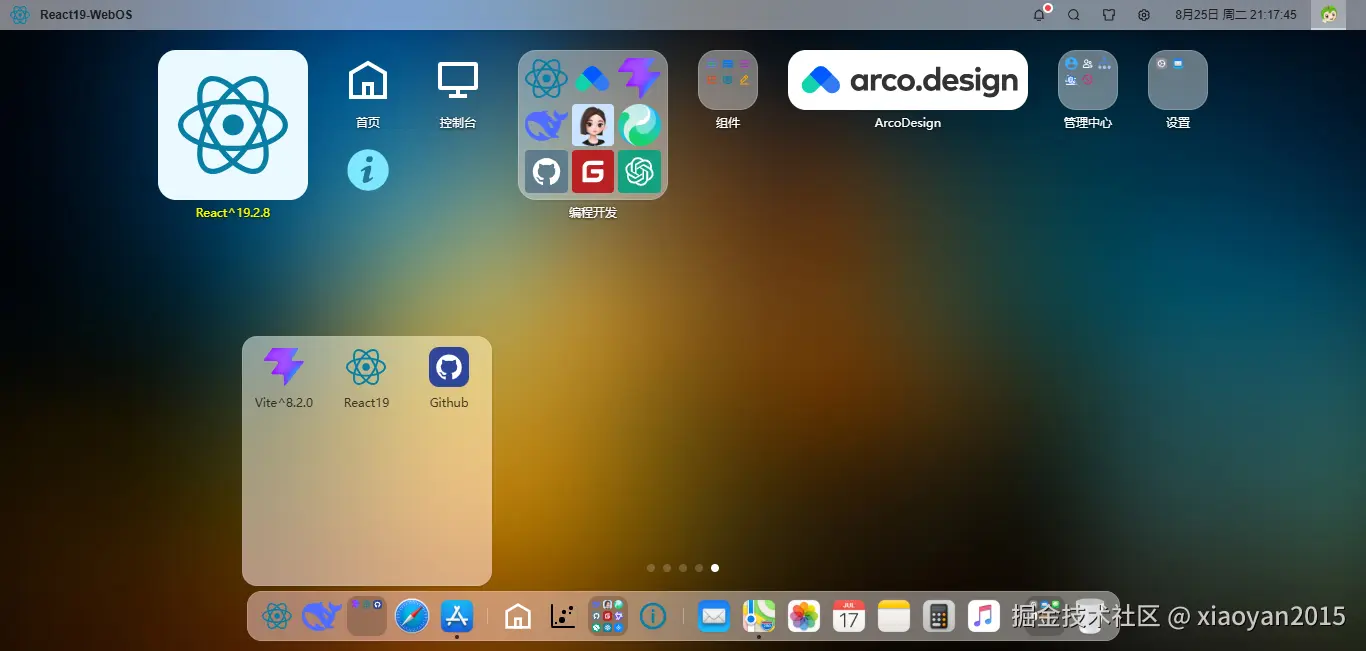
Task: Click the blue info circle desktop icon
Action: click(368, 170)
